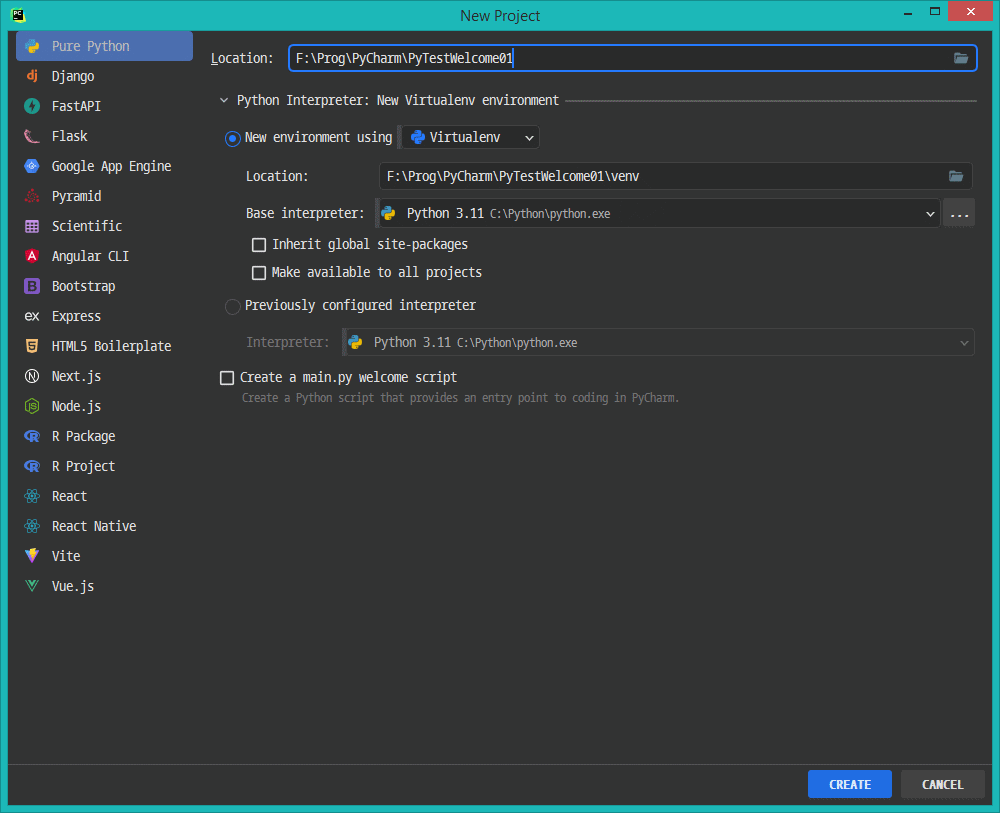Select New environment using radio button
The image size is (1000, 813).
[x=233, y=138]
